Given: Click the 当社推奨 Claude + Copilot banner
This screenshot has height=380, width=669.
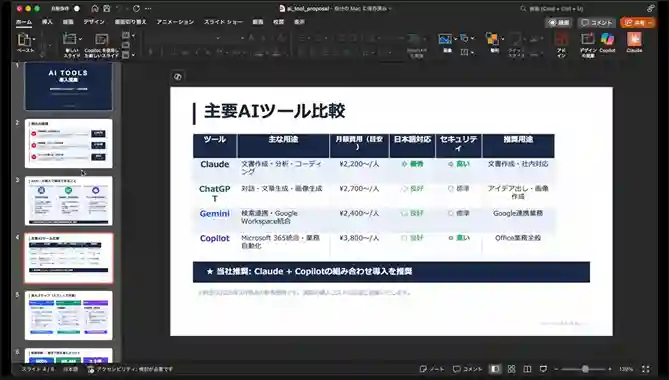Looking at the screenshot, I should [x=391, y=272].
